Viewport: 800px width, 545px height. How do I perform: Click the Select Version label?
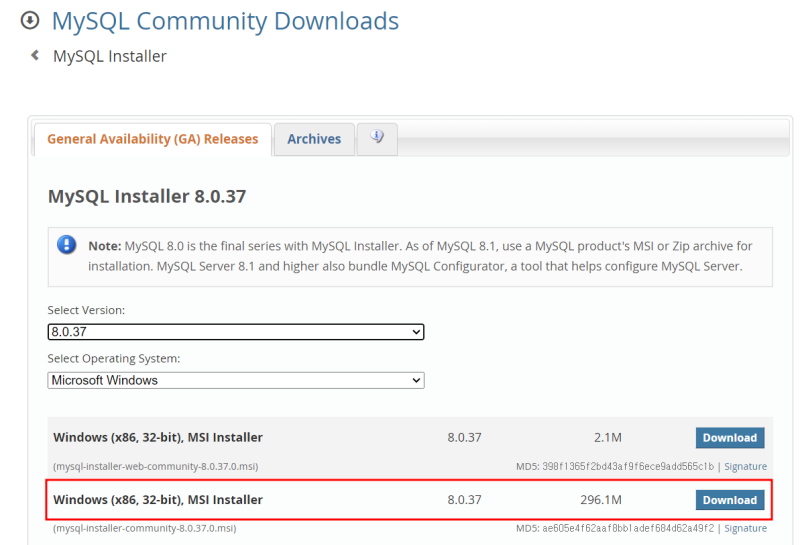coord(86,310)
